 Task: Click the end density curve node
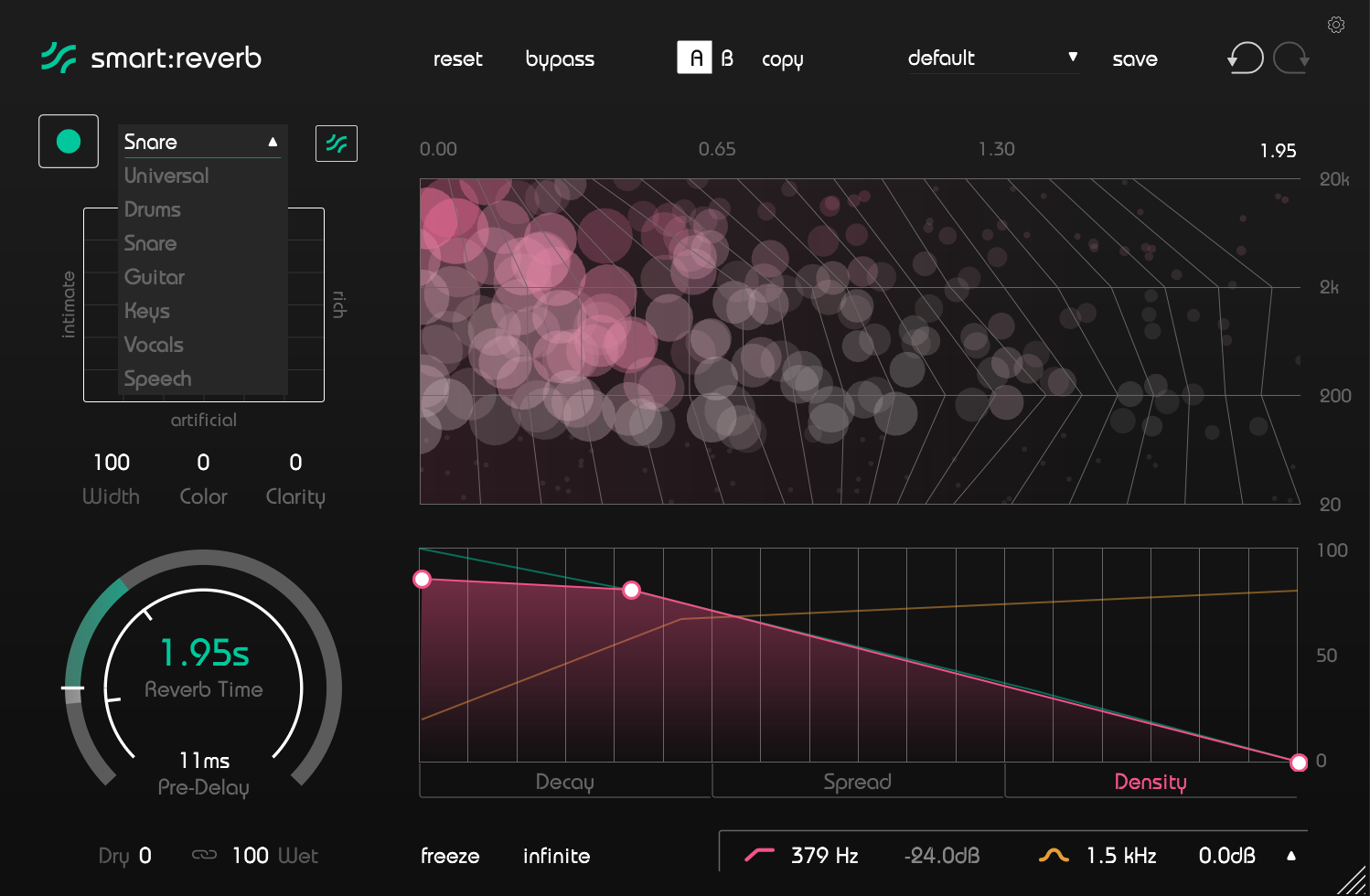[1299, 763]
